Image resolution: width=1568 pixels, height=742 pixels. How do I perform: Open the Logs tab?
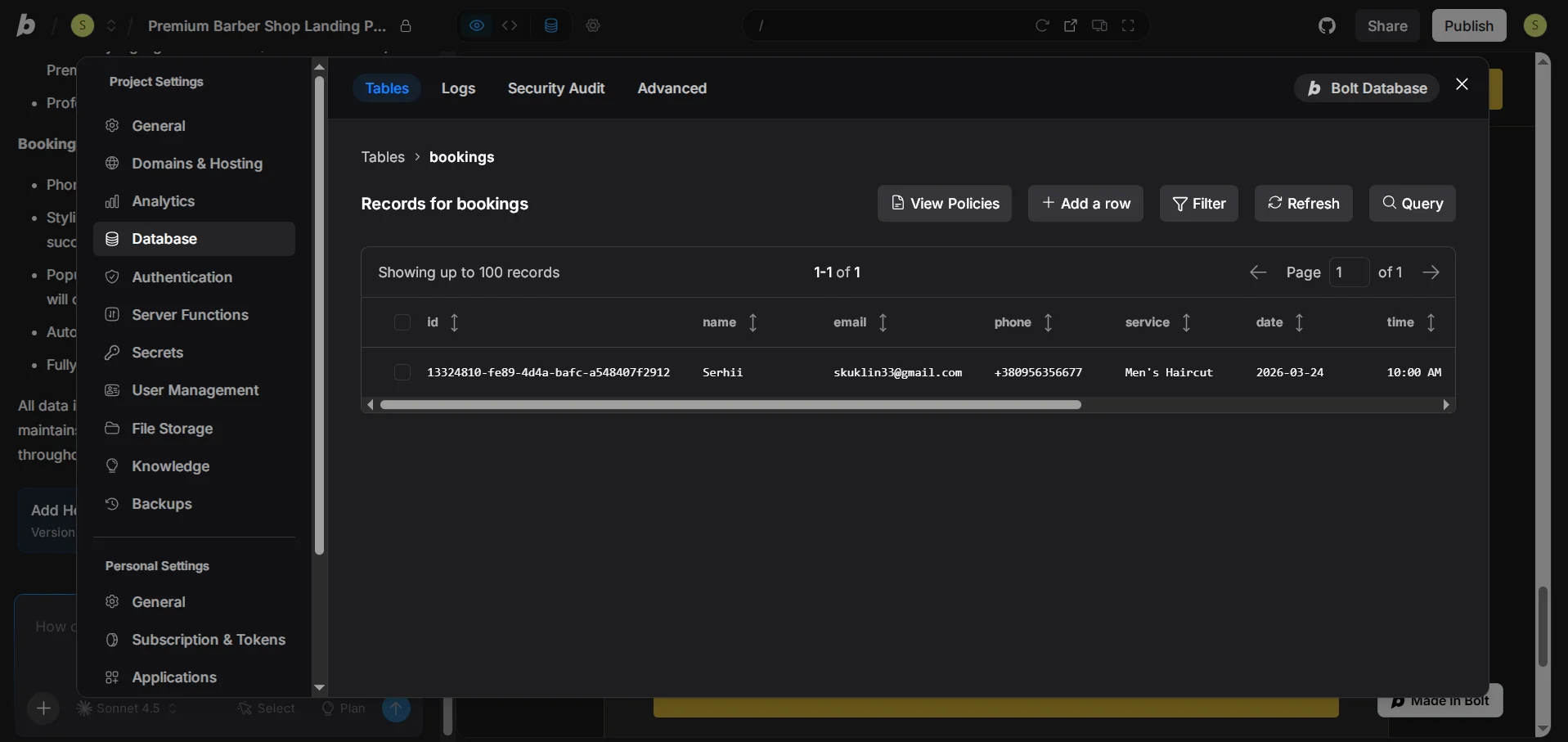click(x=459, y=88)
